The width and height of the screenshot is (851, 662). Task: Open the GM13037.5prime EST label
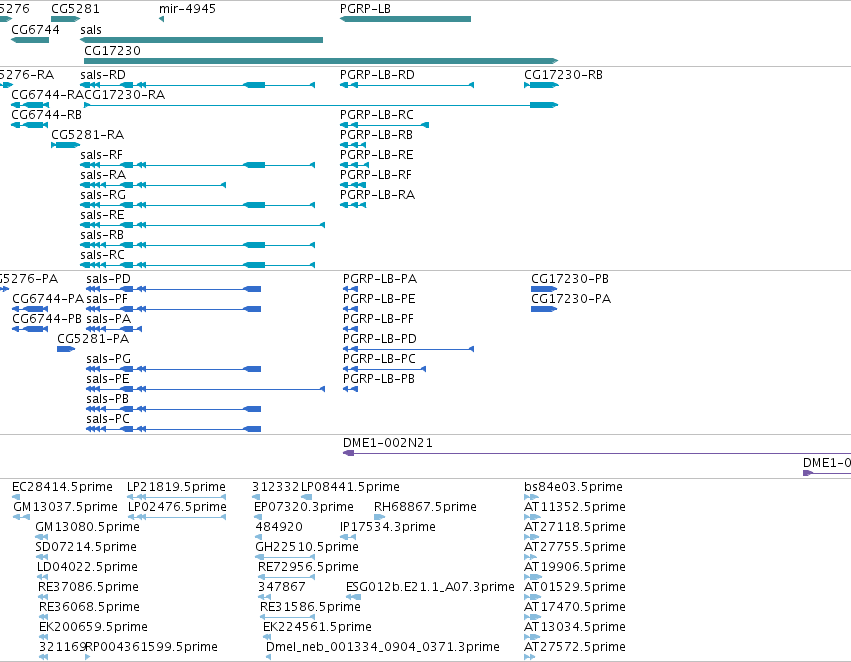(65, 507)
